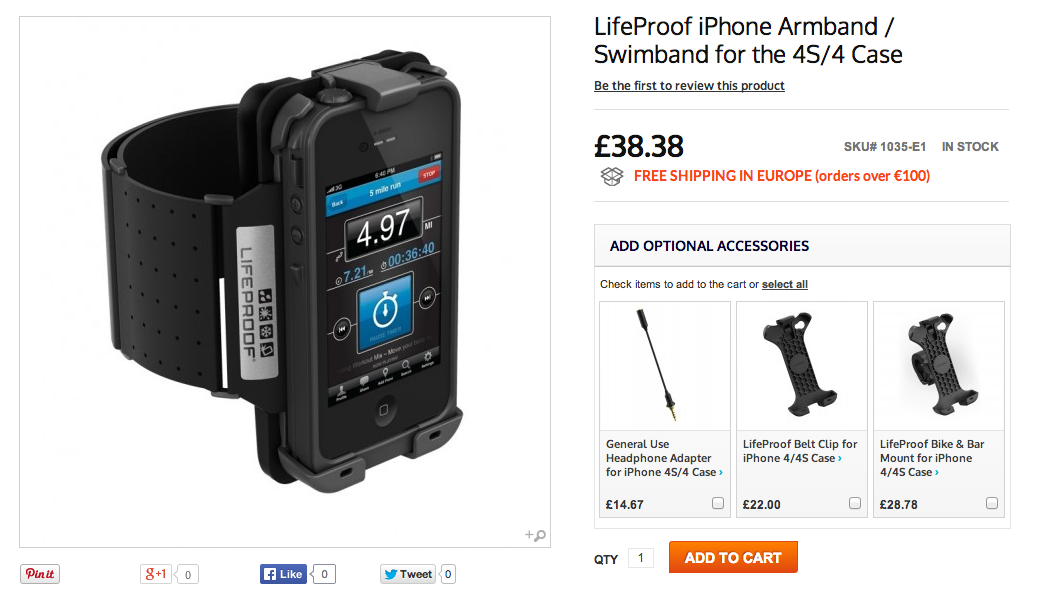Check the Headphone Adapter accessory checkbox
1044x596 pixels.
coord(718,503)
